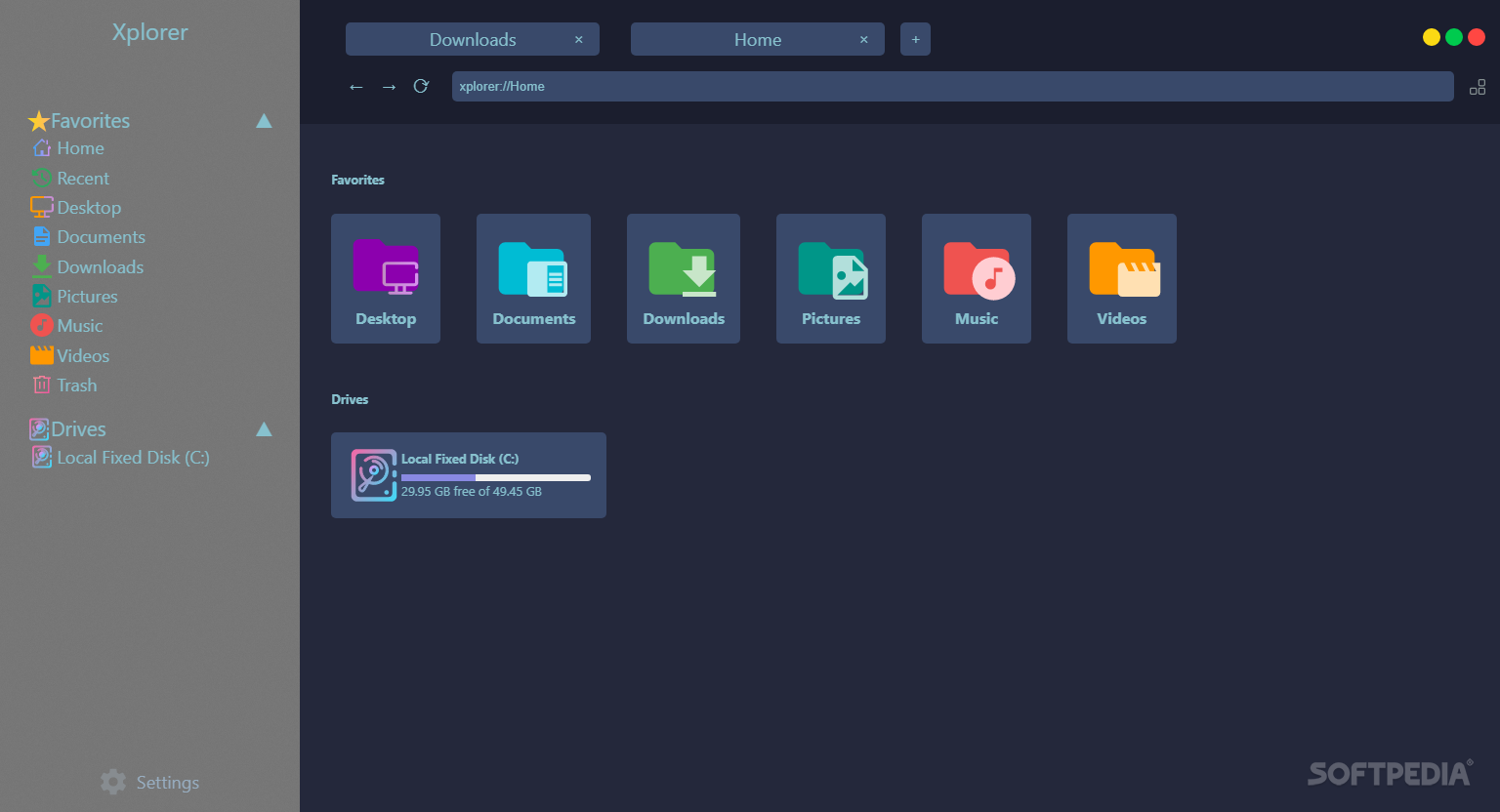Click the "29.95 GB free of 49.45 GB" text
The image size is (1500, 812).
(472, 492)
